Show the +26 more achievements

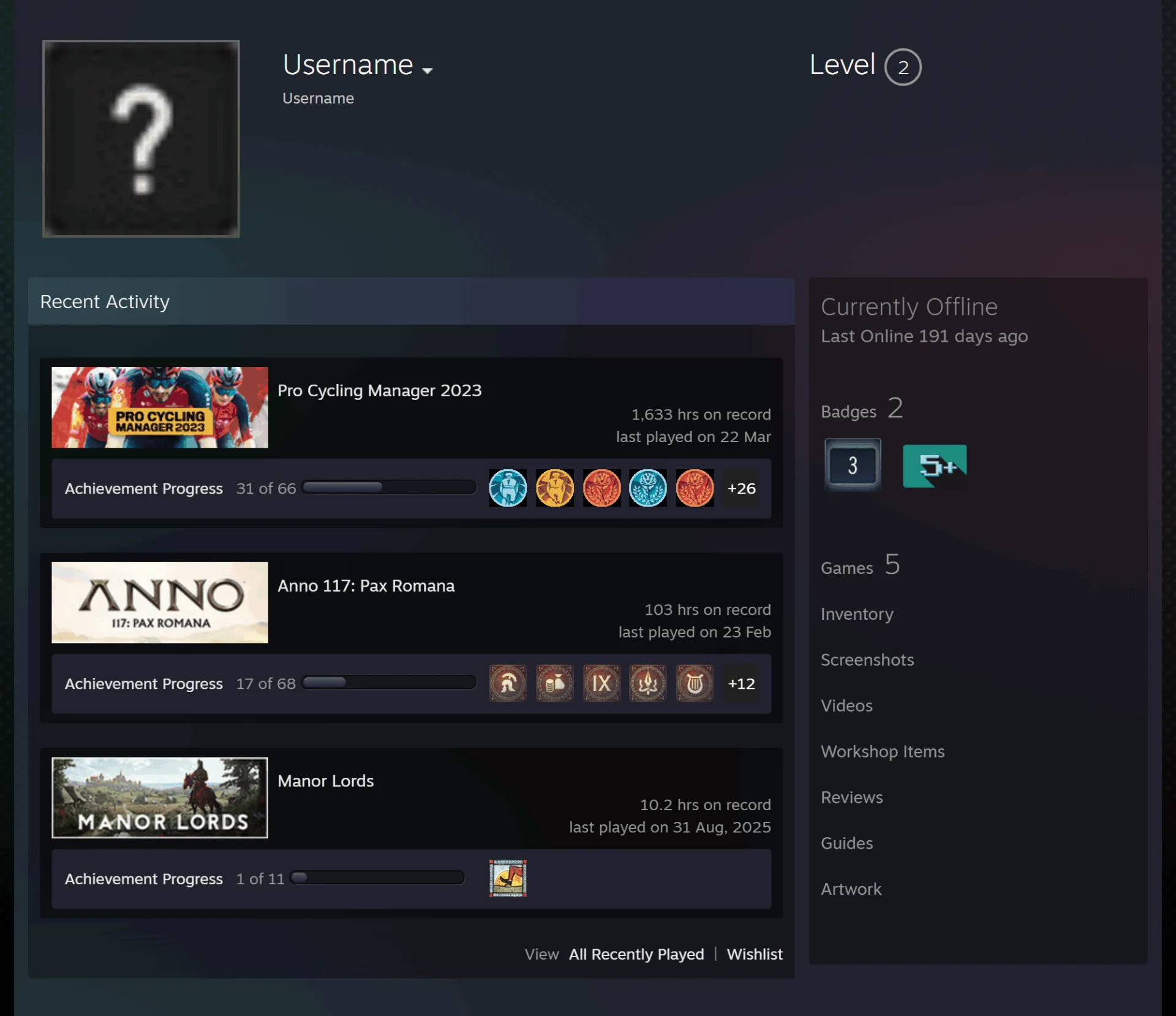(x=741, y=488)
